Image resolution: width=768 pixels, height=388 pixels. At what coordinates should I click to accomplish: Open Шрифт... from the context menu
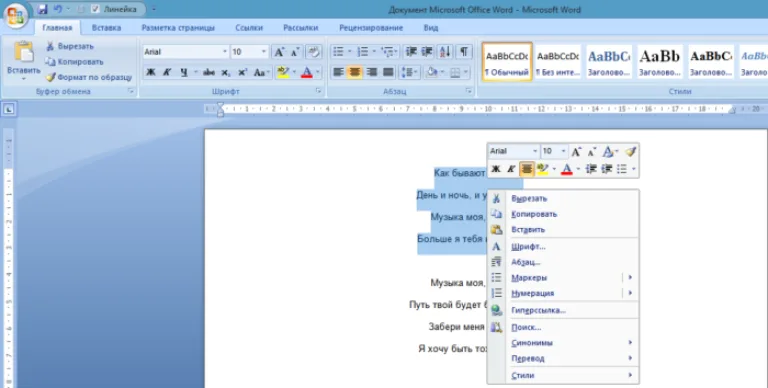pyautogui.click(x=563, y=246)
